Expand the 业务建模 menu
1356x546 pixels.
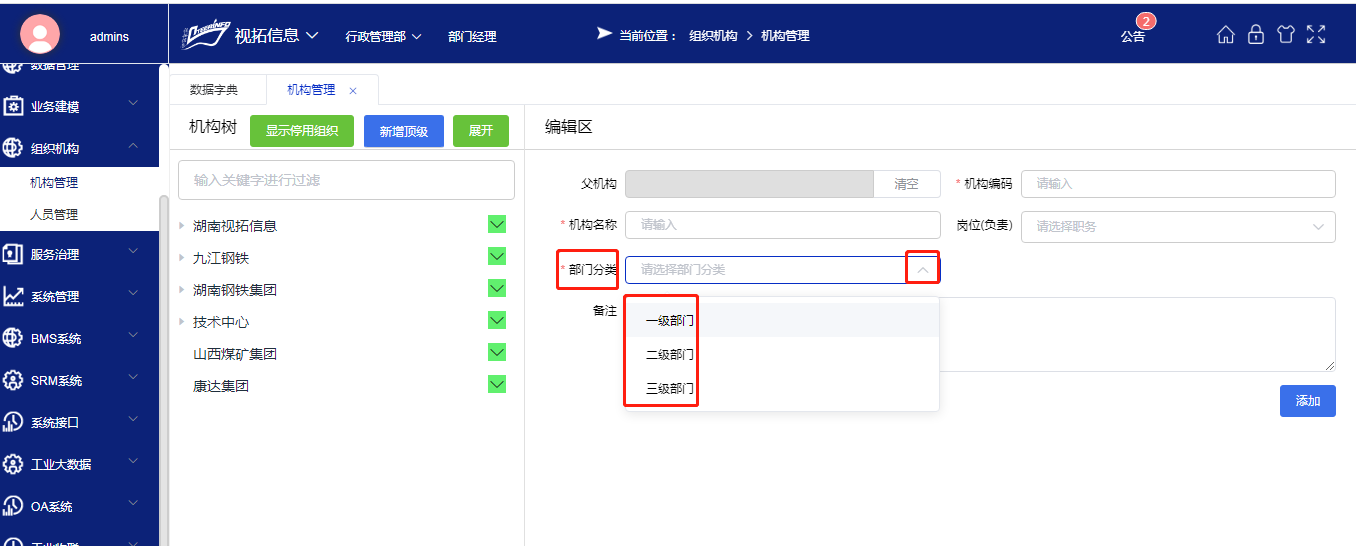pyautogui.click(x=133, y=104)
